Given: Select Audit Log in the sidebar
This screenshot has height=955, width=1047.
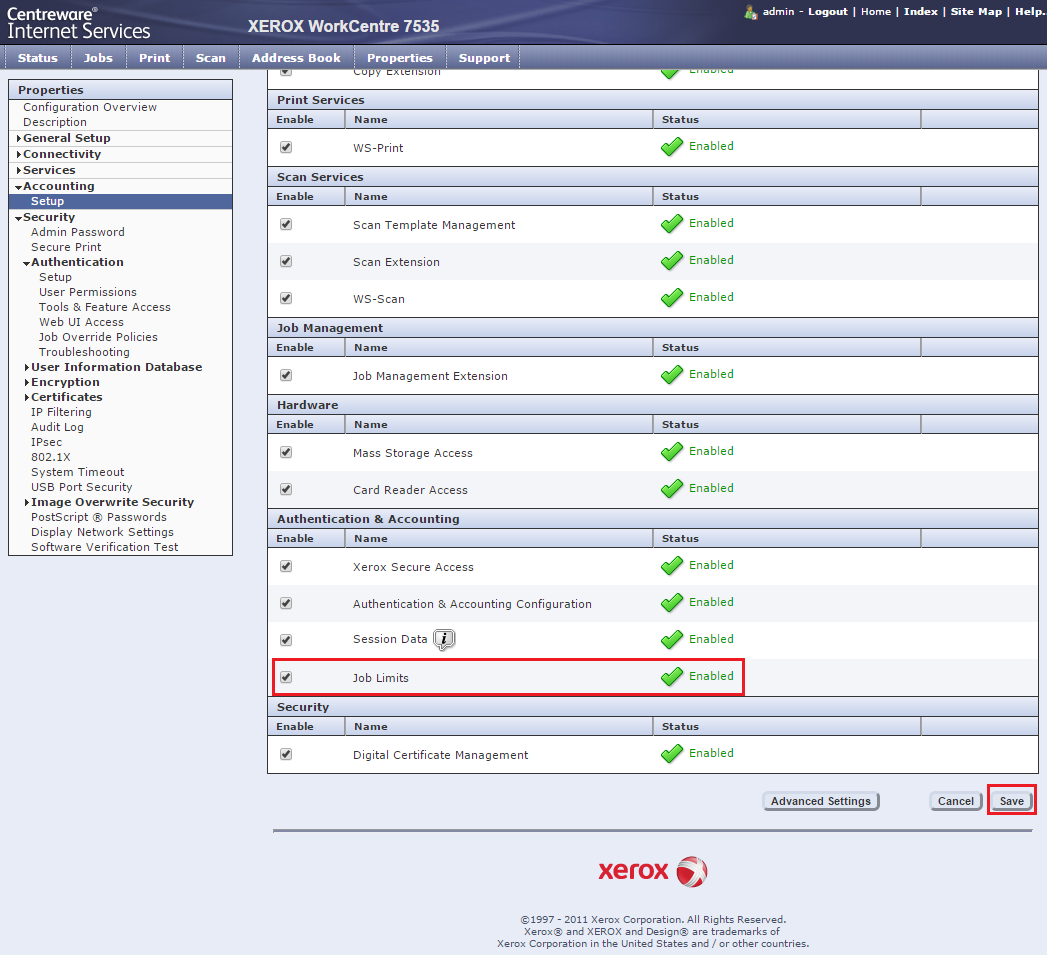Looking at the screenshot, I should coord(57,427).
